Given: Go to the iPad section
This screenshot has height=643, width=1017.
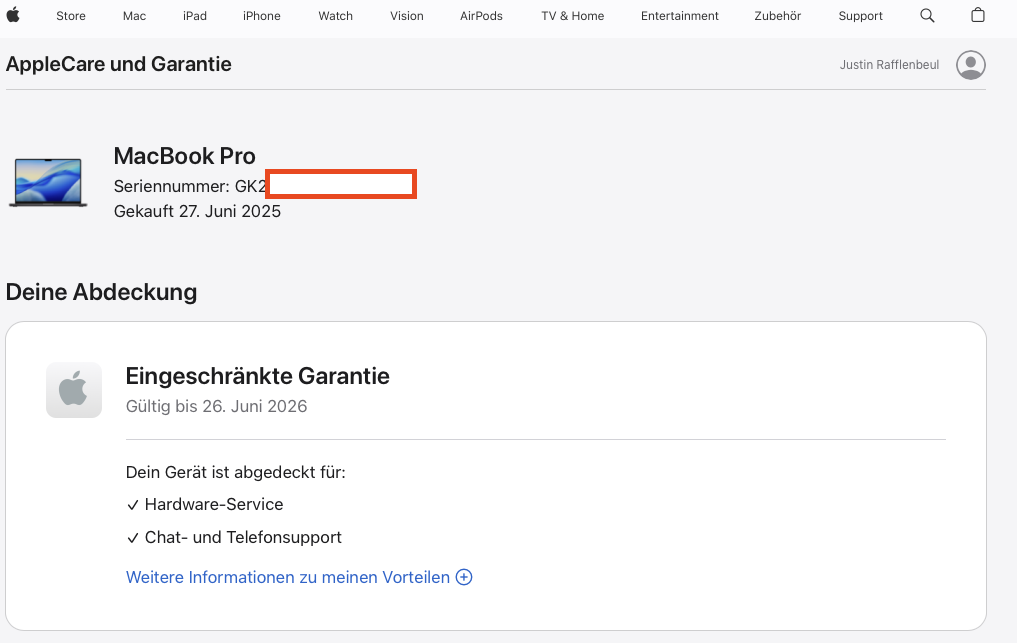Looking at the screenshot, I should [x=195, y=16].
